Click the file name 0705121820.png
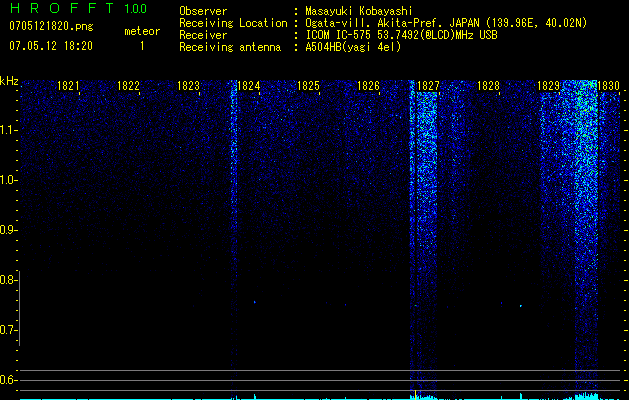This screenshot has height=400, width=629. coord(51,26)
